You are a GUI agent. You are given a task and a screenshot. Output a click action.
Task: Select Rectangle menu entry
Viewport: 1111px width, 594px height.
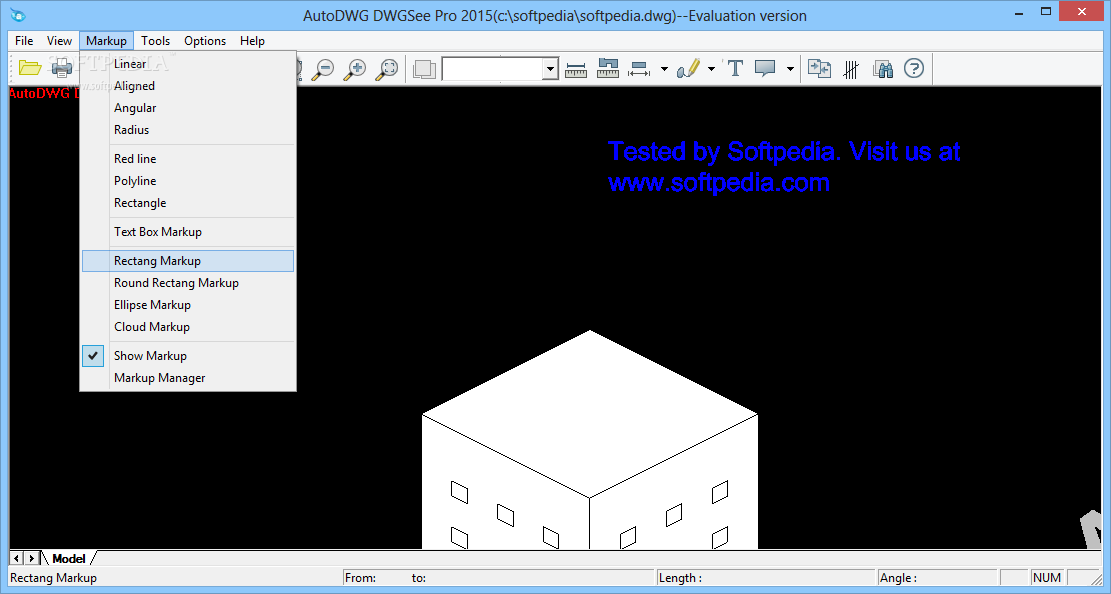click(188, 203)
